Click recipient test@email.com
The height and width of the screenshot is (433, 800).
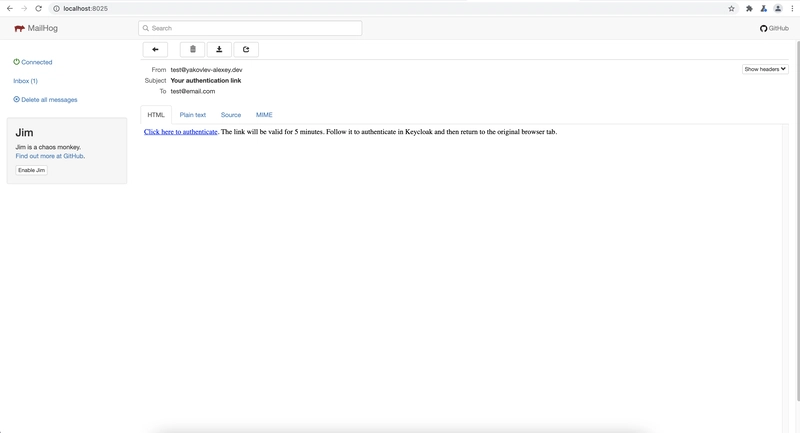192,91
